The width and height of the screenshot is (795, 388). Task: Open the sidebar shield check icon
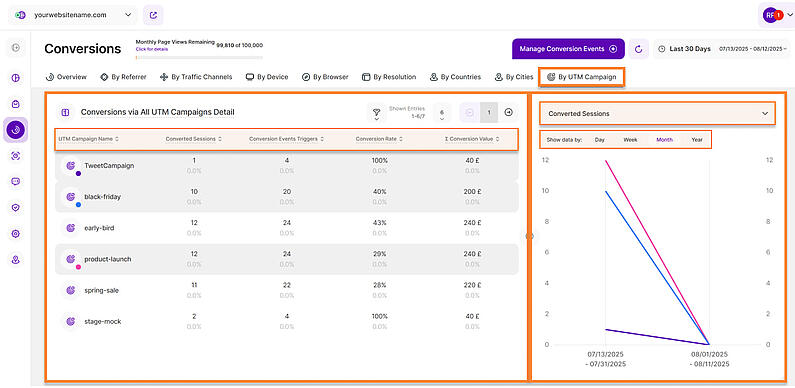(16, 207)
